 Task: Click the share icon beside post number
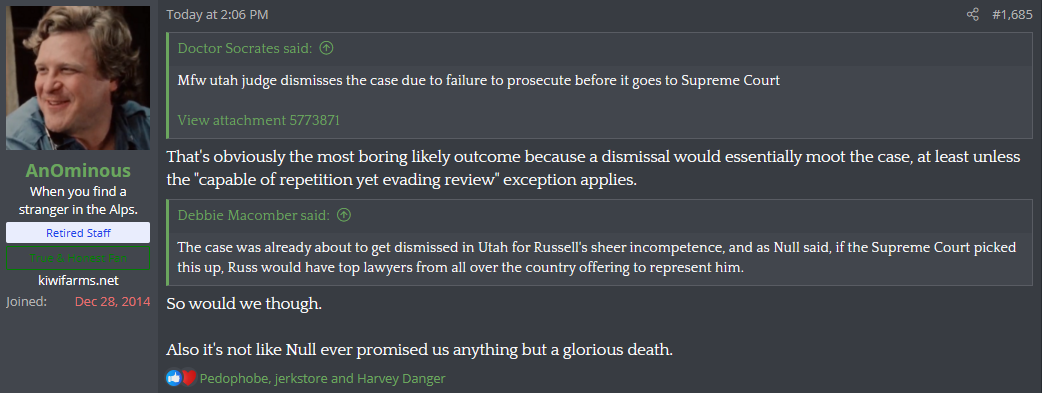973,15
